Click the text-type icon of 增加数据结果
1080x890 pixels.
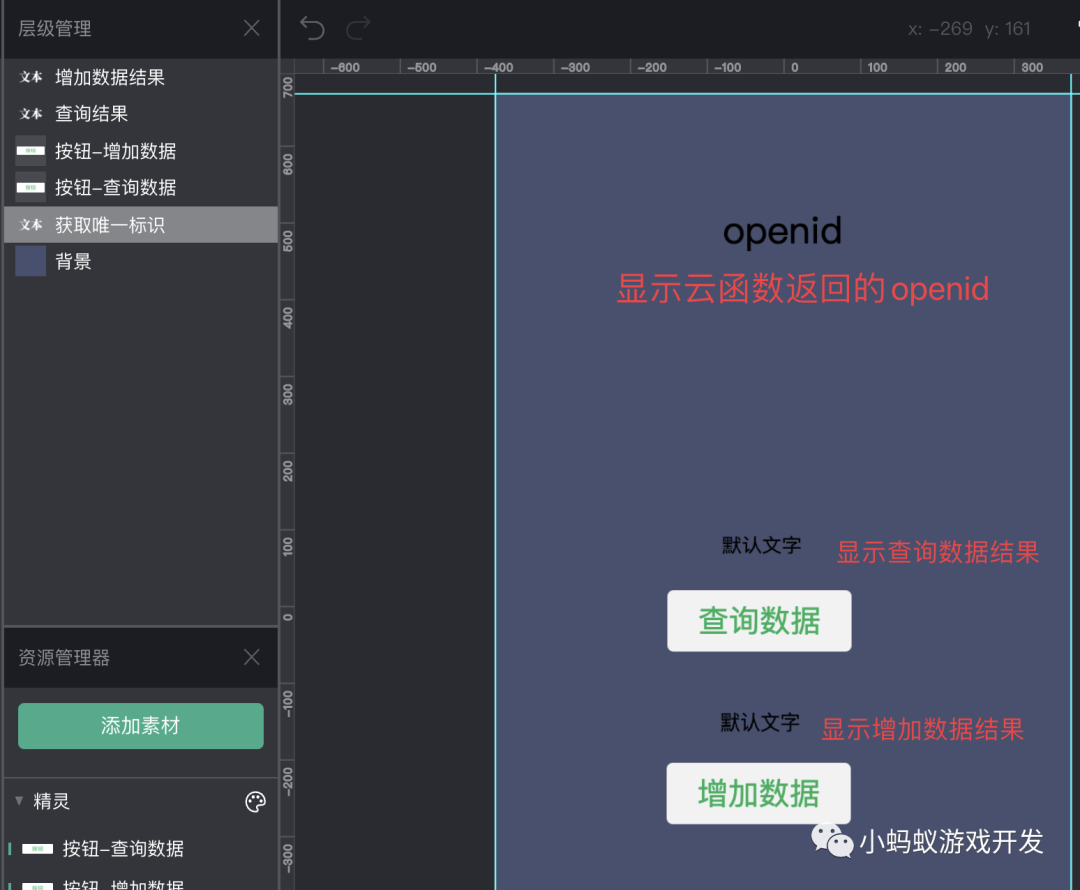(31, 77)
